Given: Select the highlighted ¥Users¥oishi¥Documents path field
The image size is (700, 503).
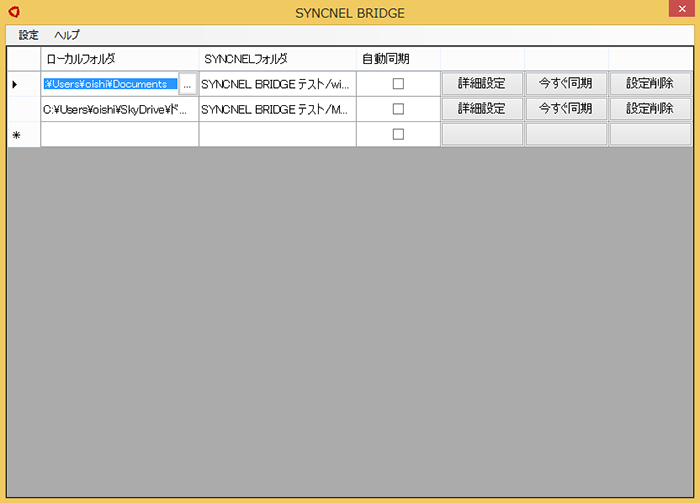Looking at the screenshot, I should tap(110, 84).
